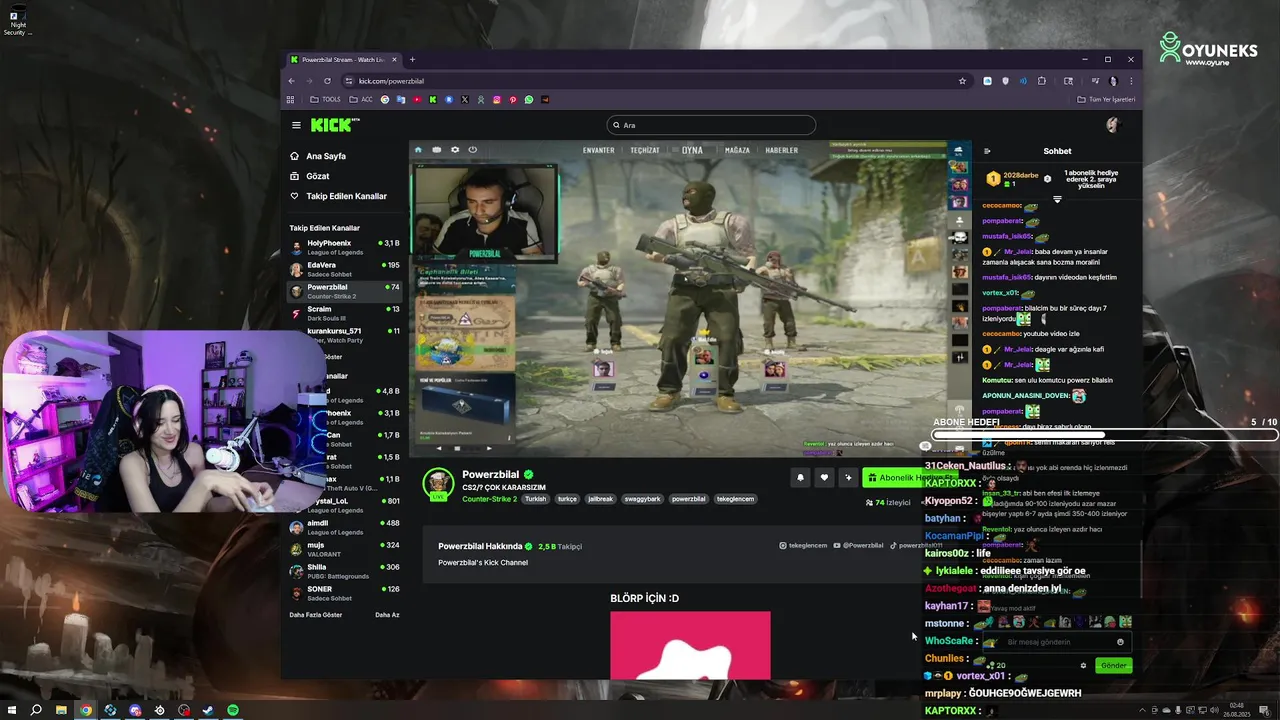1280x720 pixels.
Task: Collapse list with Daha Az
Action: [x=387, y=615]
